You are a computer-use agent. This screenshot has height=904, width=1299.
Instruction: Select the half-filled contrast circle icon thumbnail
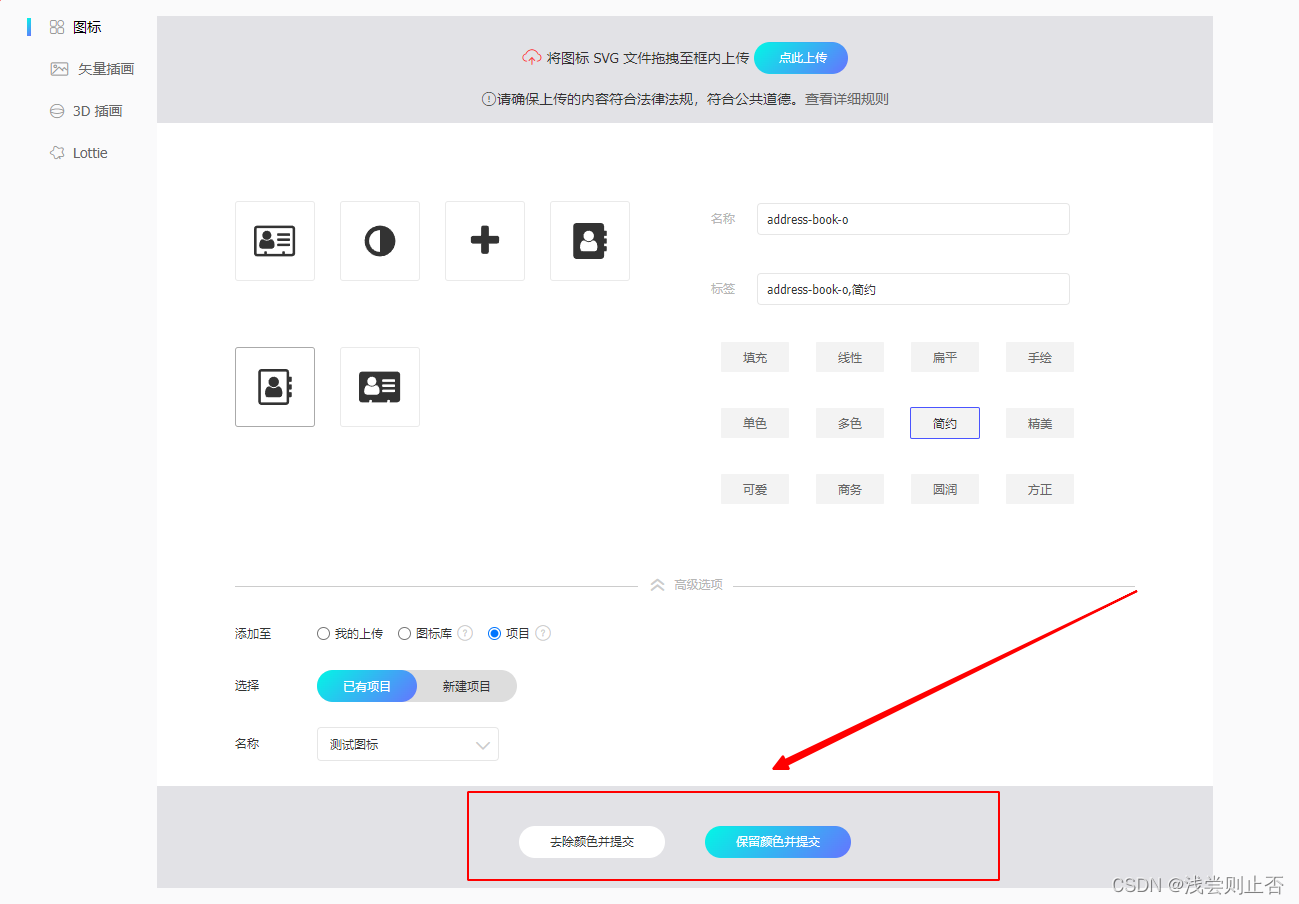pyautogui.click(x=380, y=241)
